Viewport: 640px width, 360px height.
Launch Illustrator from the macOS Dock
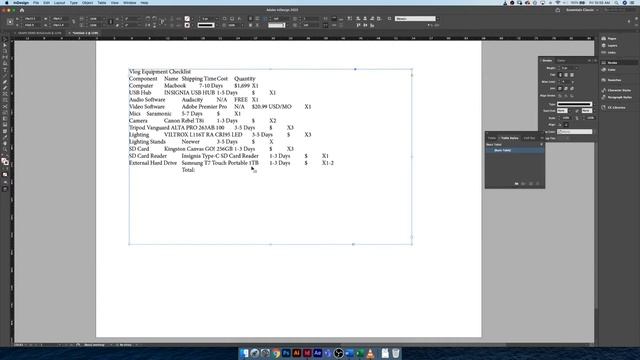click(297, 353)
